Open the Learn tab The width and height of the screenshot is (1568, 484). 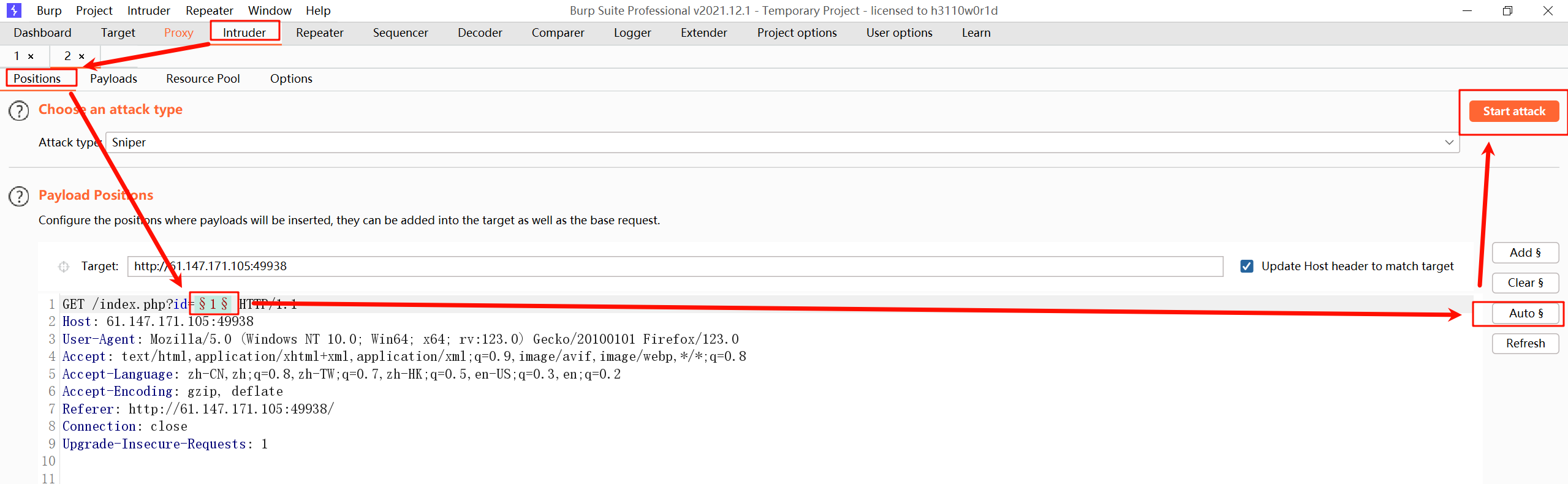tap(976, 33)
